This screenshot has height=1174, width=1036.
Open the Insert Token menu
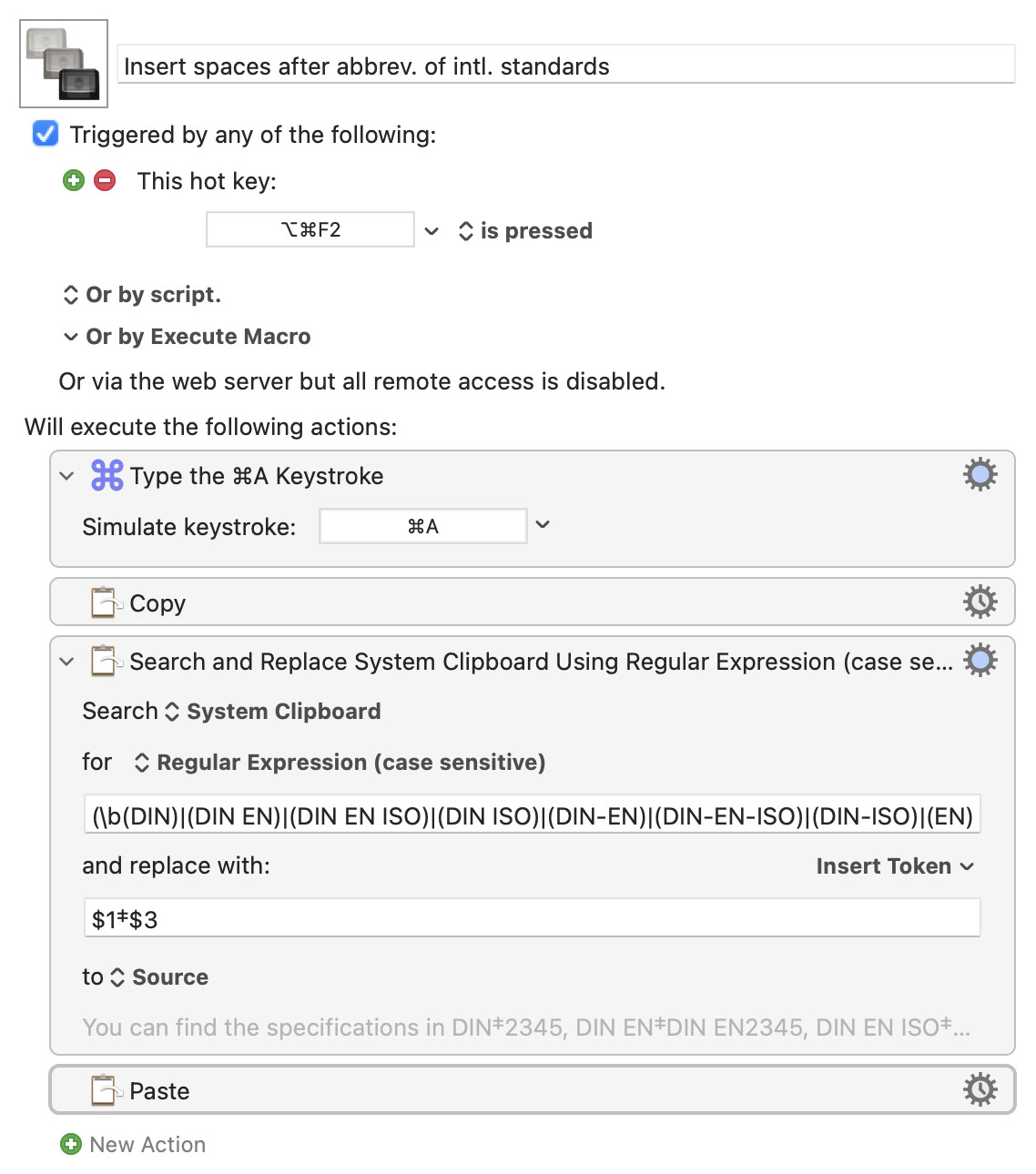pyautogui.click(x=895, y=866)
